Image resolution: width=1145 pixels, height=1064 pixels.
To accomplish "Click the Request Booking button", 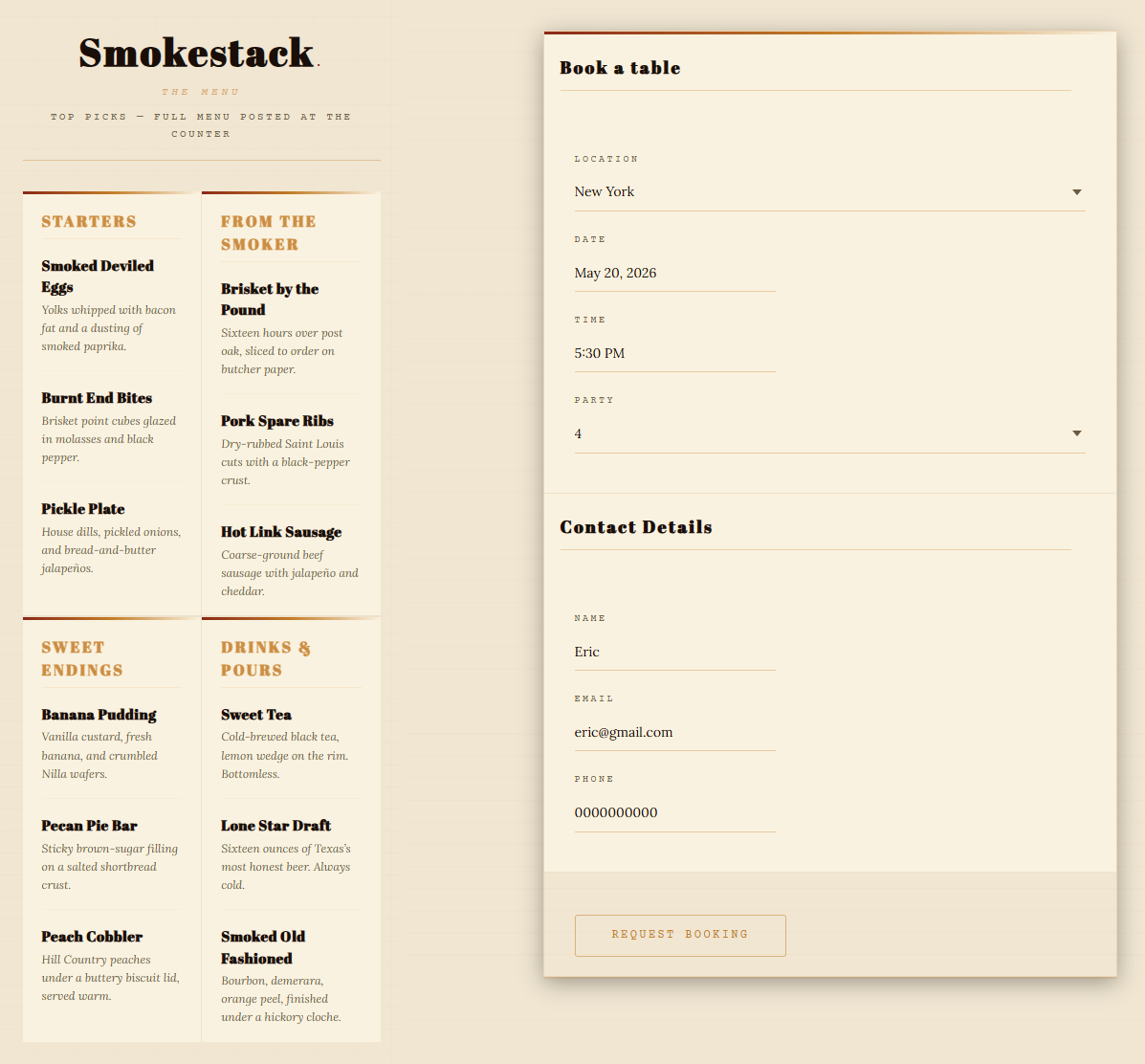I will coord(680,935).
